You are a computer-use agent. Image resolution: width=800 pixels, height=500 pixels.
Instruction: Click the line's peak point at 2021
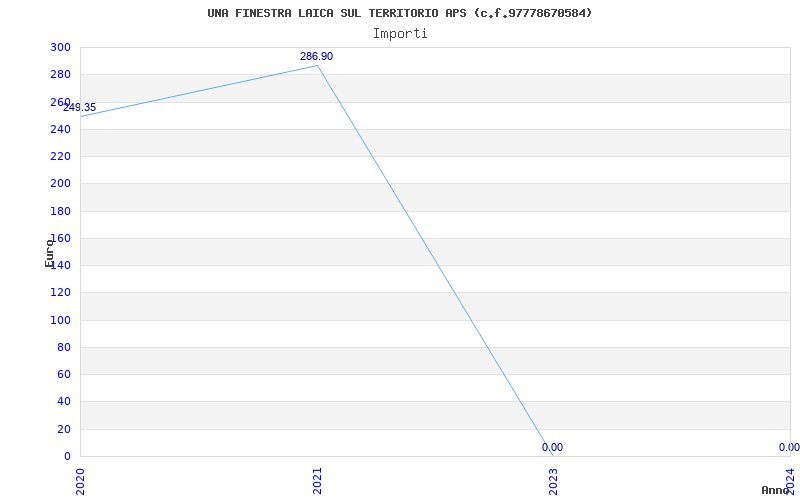coord(317,65)
